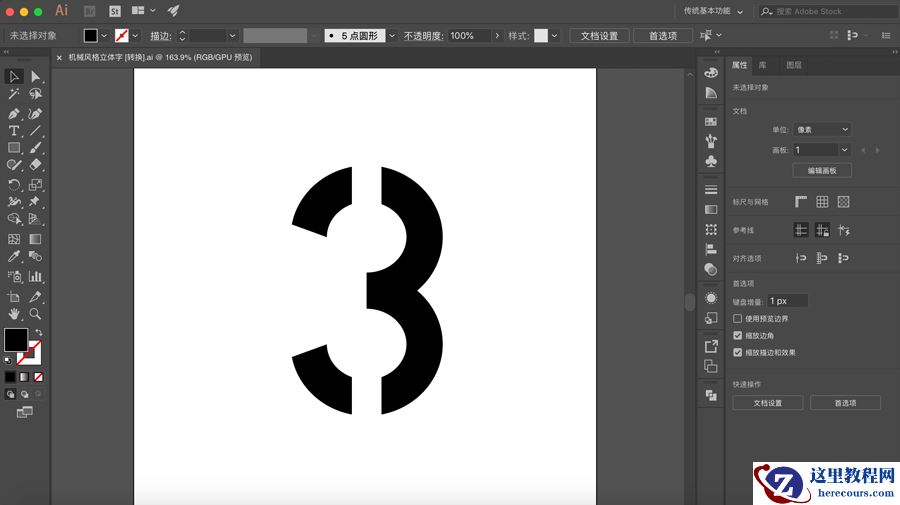
Task: Click 文档设置 in the control bar
Action: coord(599,36)
